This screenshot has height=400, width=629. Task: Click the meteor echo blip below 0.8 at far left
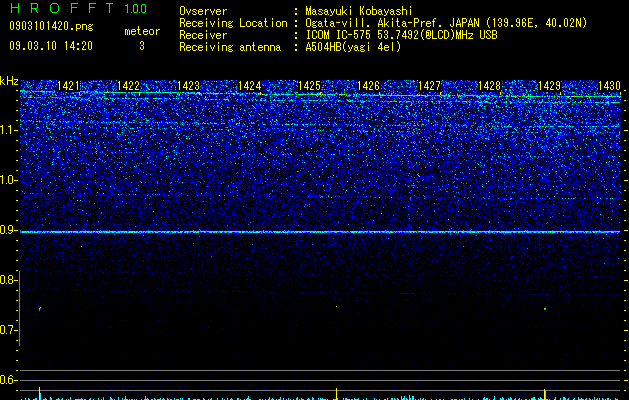pyautogui.click(x=40, y=309)
